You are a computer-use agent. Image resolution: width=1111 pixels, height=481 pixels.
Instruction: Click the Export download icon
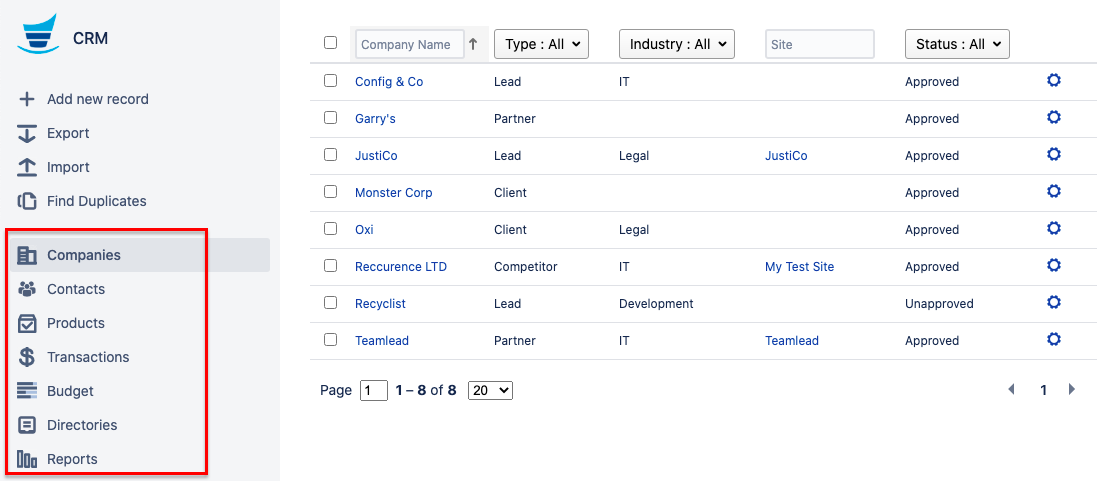pos(27,133)
